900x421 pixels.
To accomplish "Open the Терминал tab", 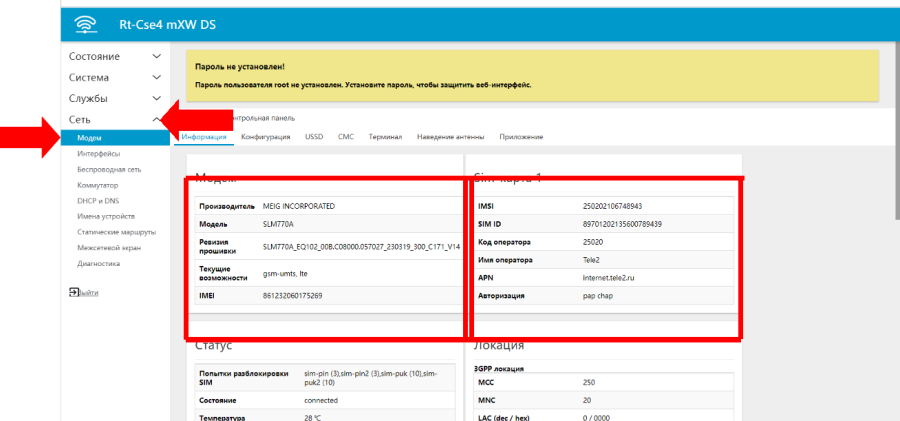I will tap(385, 136).
